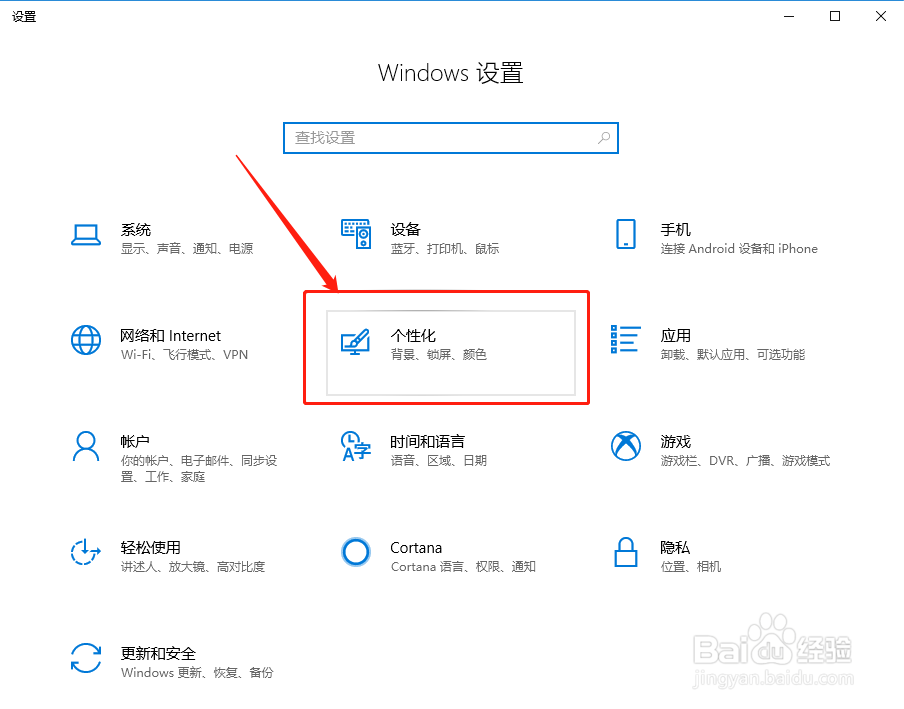Image resolution: width=904 pixels, height=709 pixels.
Task: Click the 轻松使用 ease of access icon
Action: click(x=86, y=554)
